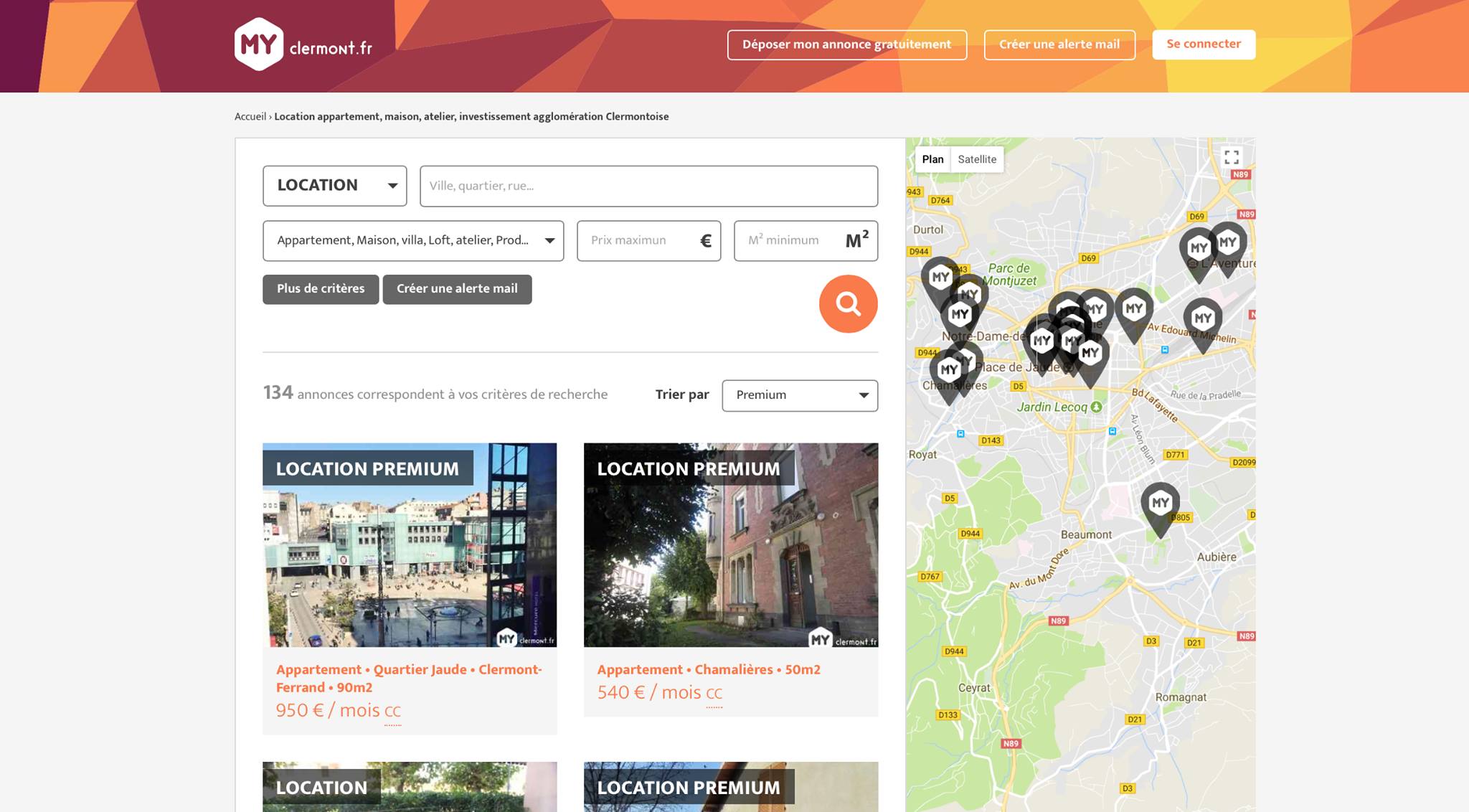Click Créer une alerte mail in the header

tap(1059, 44)
